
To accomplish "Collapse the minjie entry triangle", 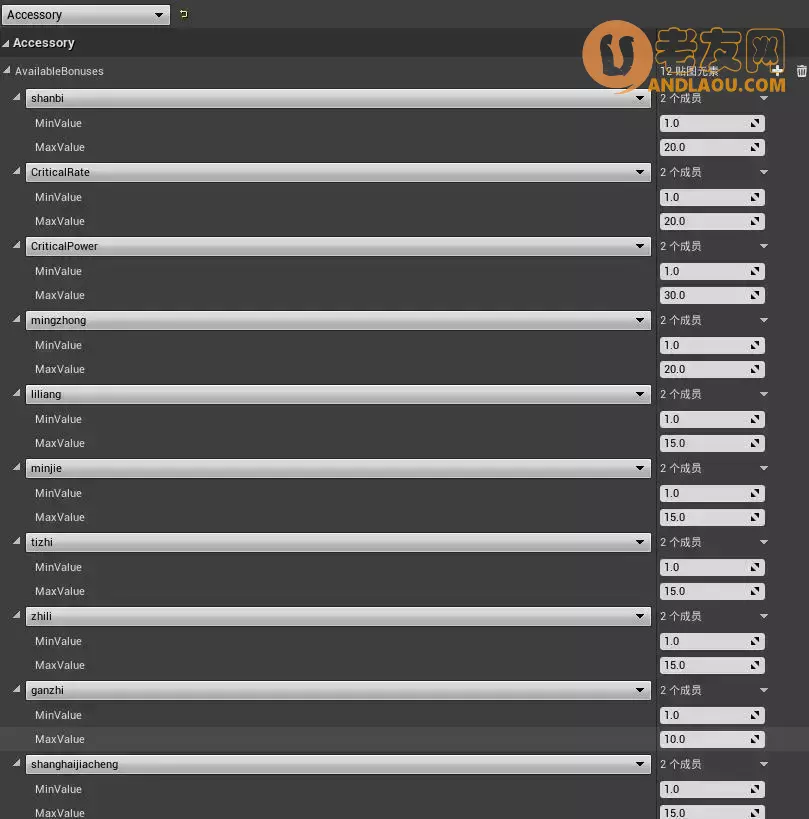I will tap(17, 468).
